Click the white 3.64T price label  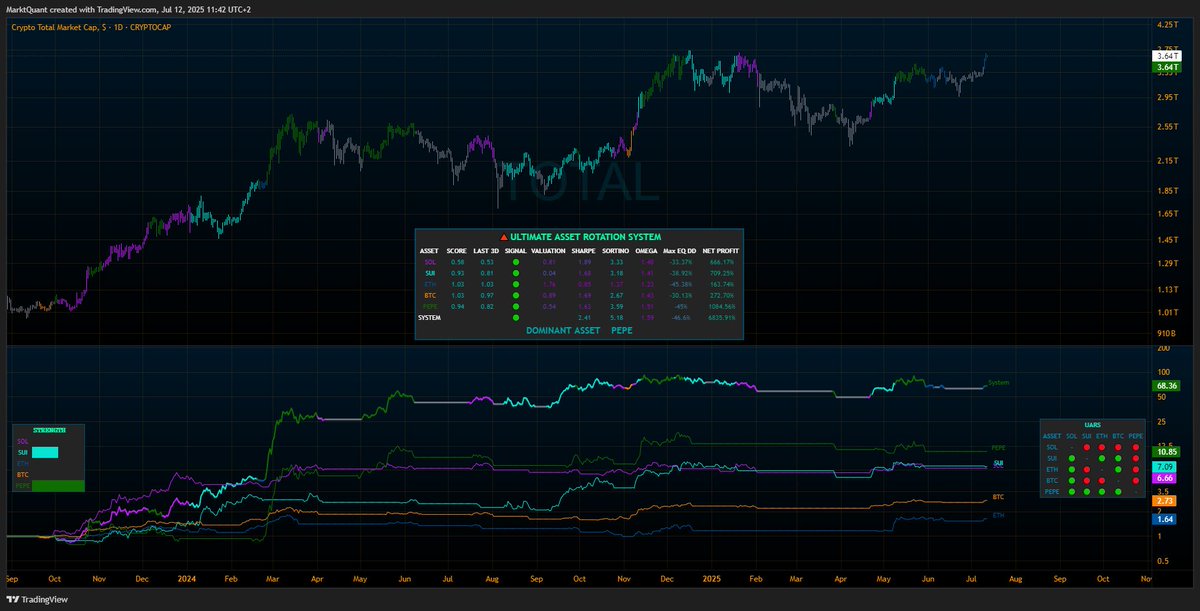tap(1166, 57)
